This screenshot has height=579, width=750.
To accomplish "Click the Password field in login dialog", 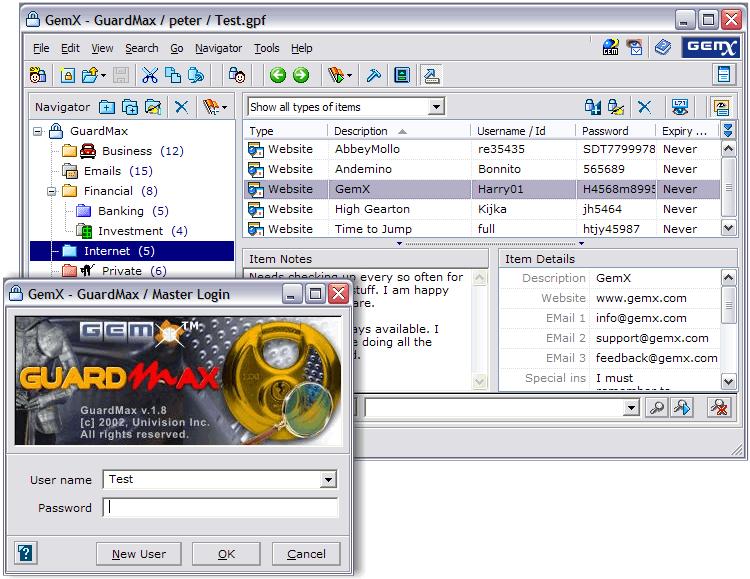I will coord(221,507).
